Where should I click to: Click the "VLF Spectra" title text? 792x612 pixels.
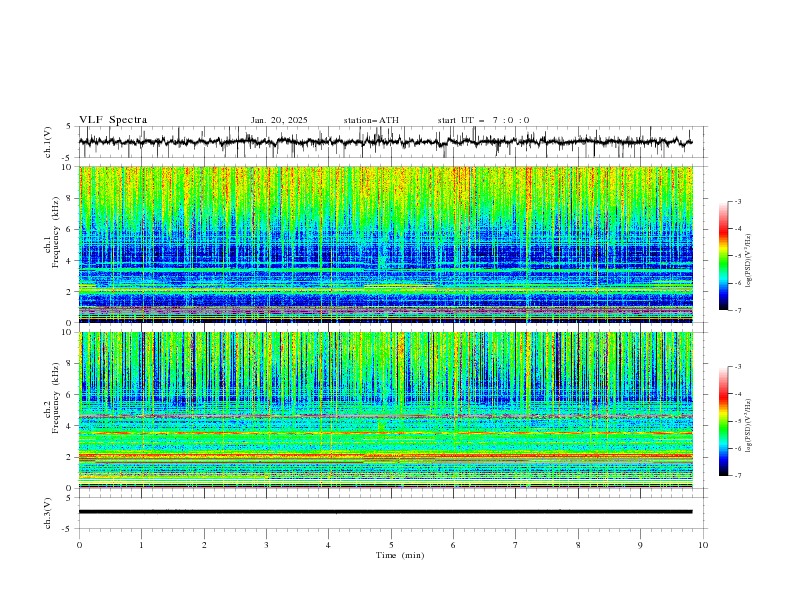tap(113, 120)
